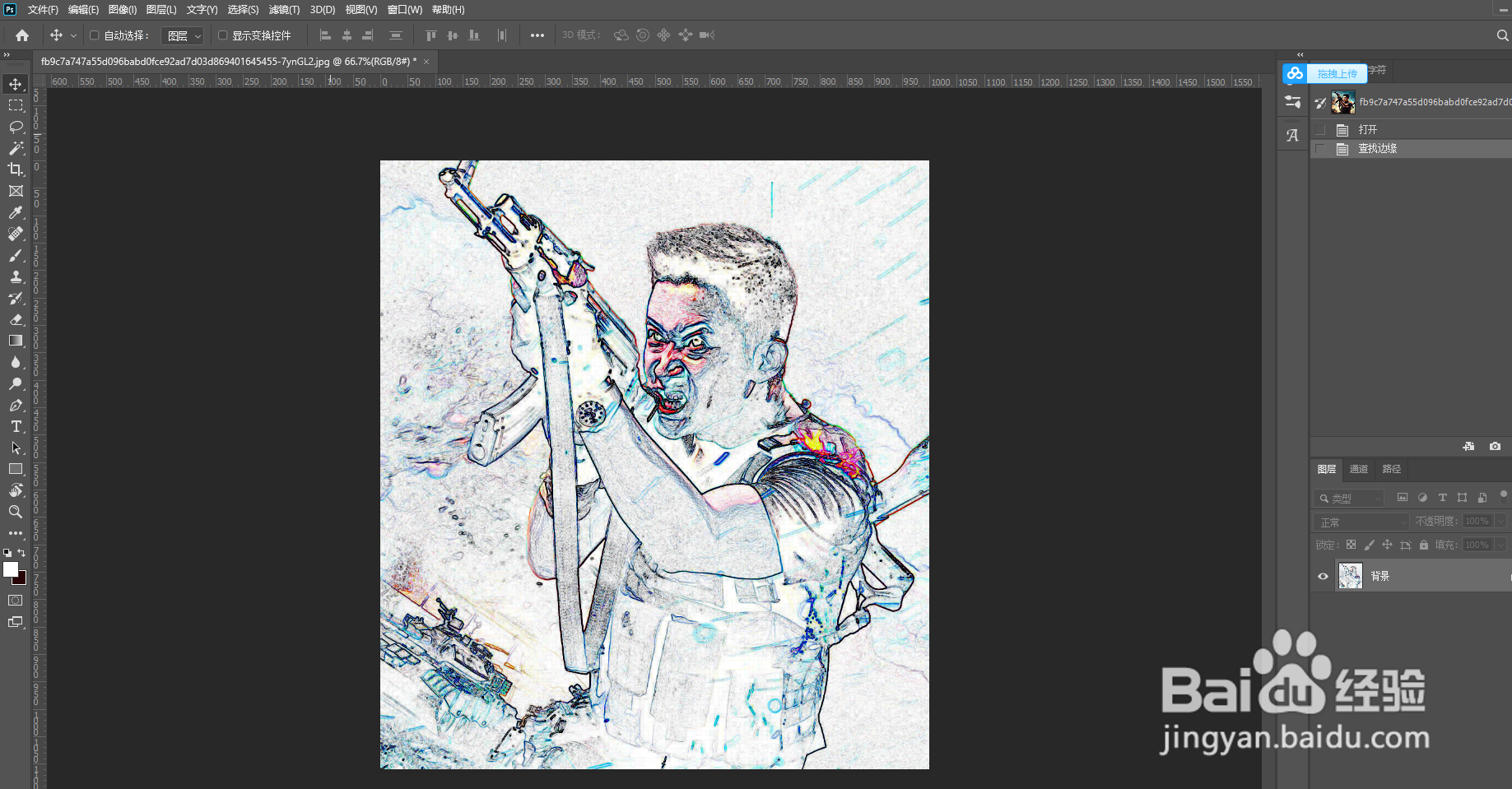Click the 拖拽上传 upload button

click(1324, 73)
